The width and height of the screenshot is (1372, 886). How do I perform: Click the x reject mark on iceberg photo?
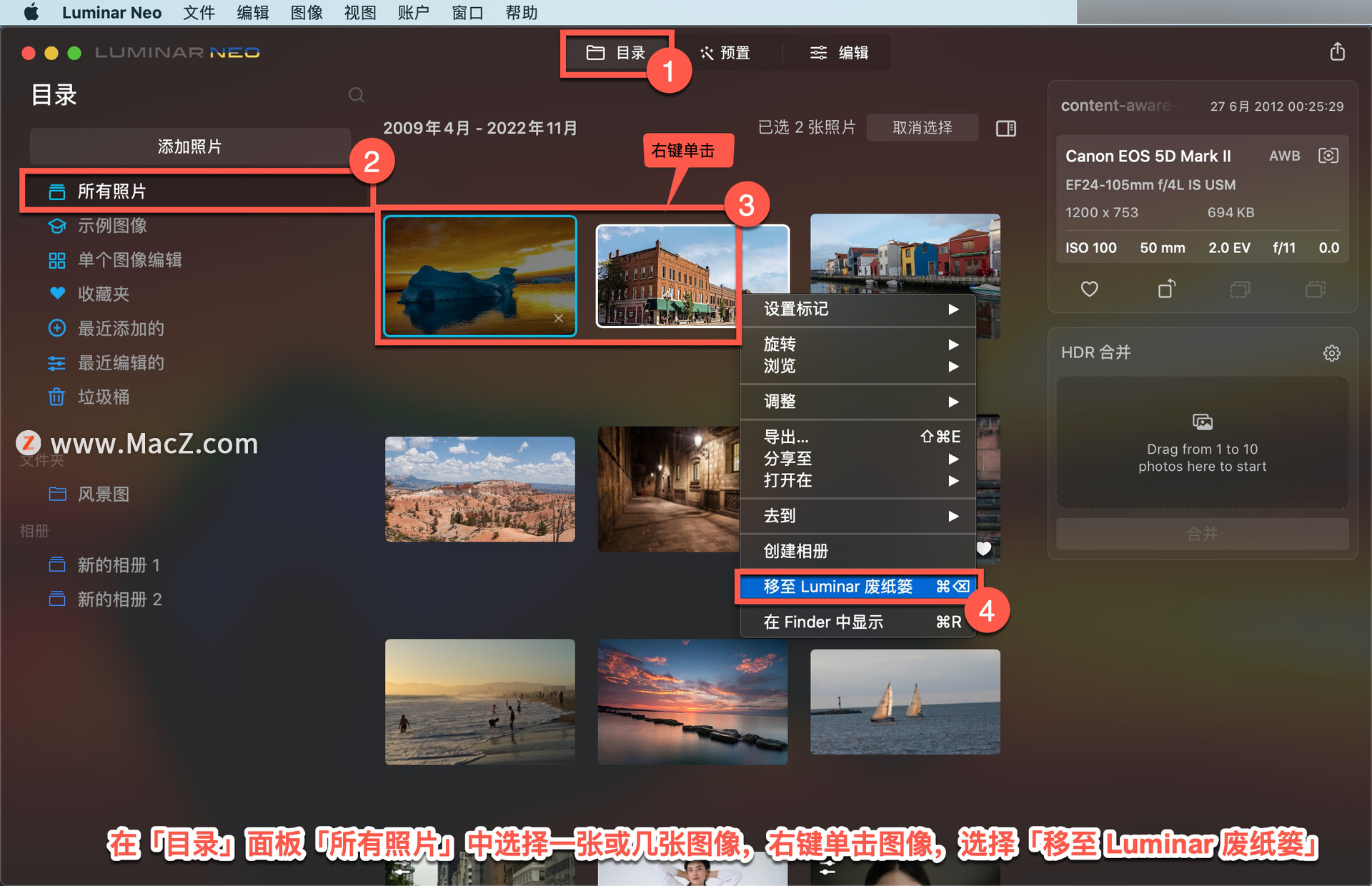559,318
